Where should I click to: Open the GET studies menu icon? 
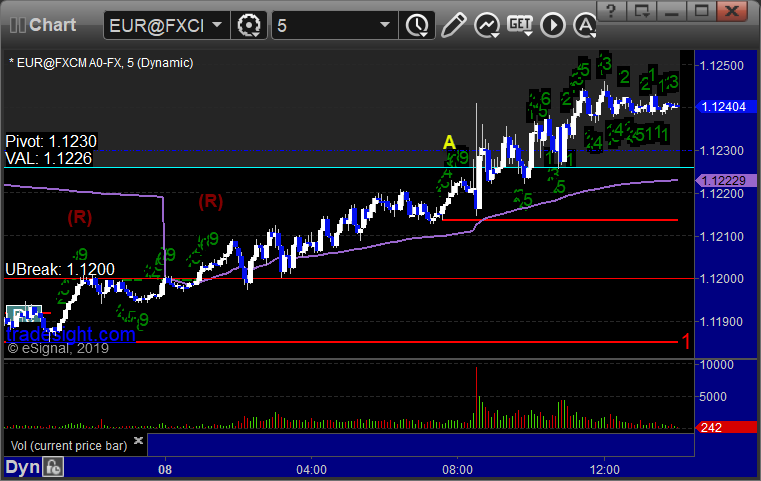pyautogui.click(x=520, y=25)
